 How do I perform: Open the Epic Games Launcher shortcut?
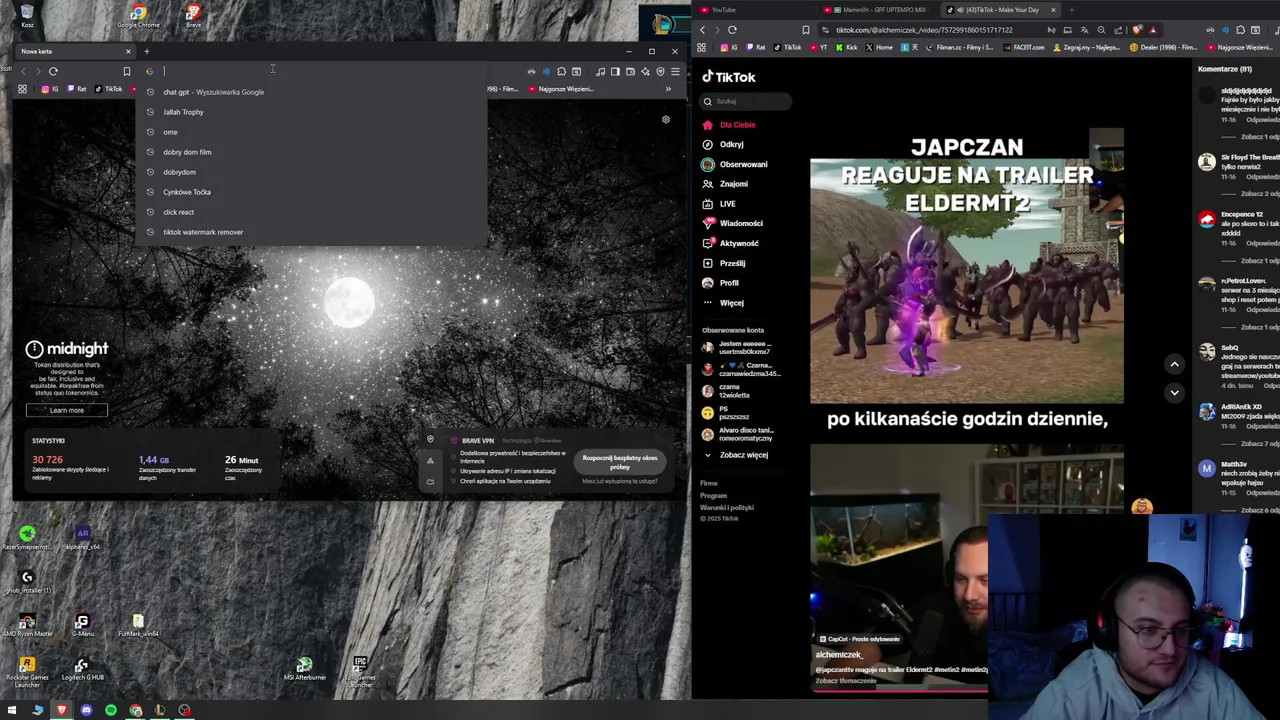pos(360,672)
